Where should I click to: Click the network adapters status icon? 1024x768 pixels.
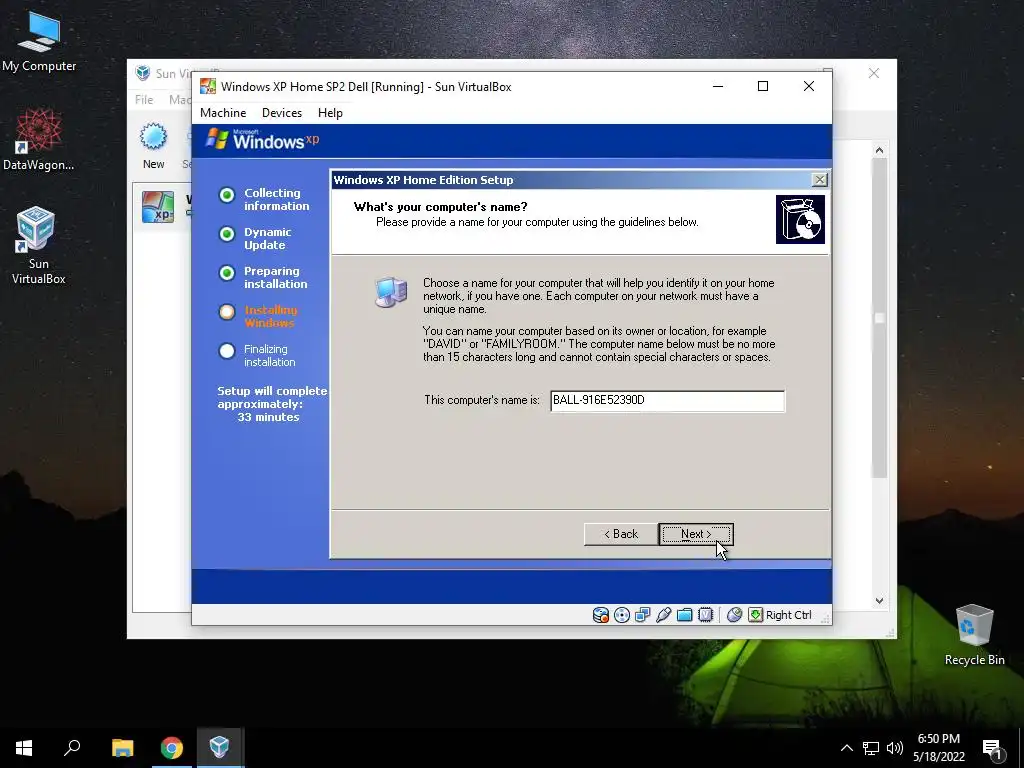pyautogui.click(x=643, y=615)
